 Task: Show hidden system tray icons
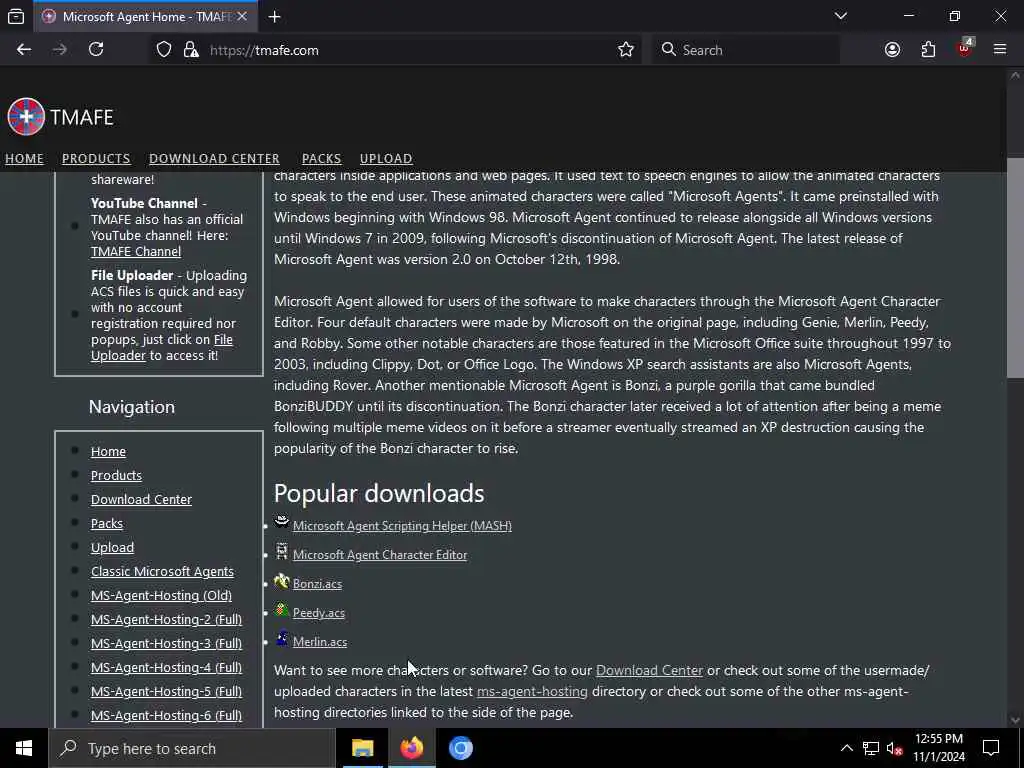pyautogui.click(x=846, y=748)
